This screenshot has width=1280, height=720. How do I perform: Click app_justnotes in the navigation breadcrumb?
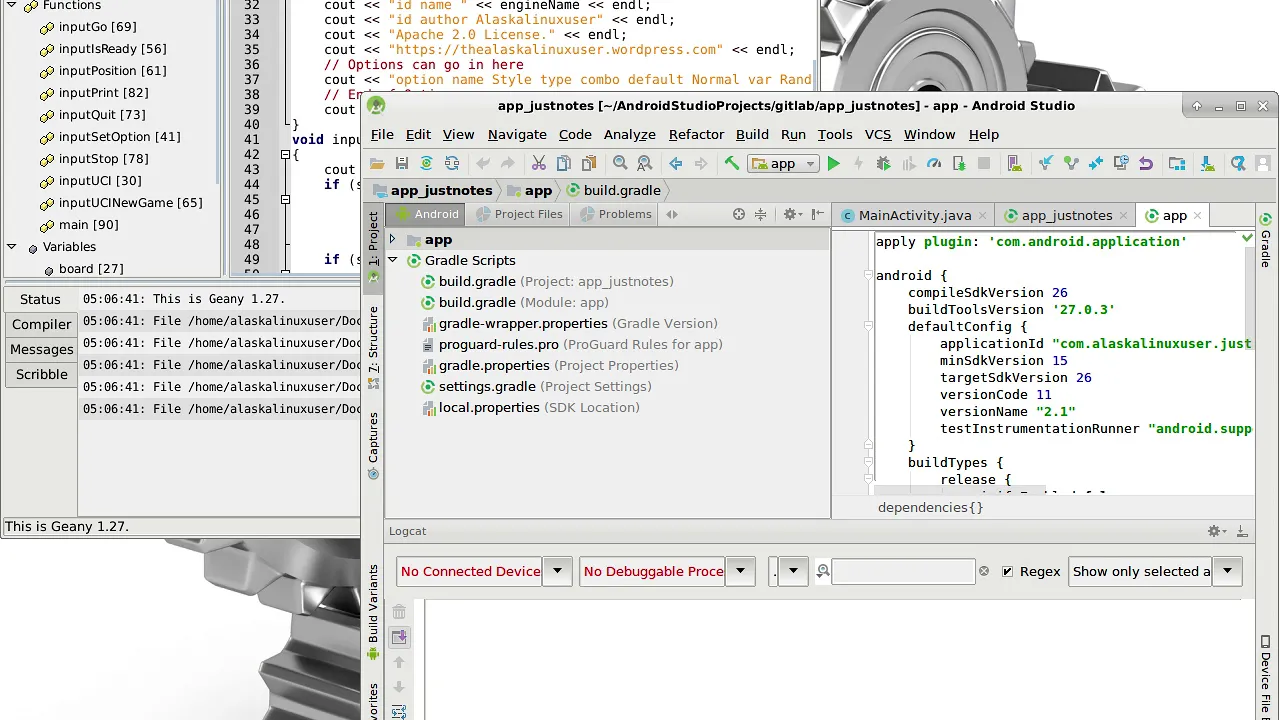coord(432,190)
